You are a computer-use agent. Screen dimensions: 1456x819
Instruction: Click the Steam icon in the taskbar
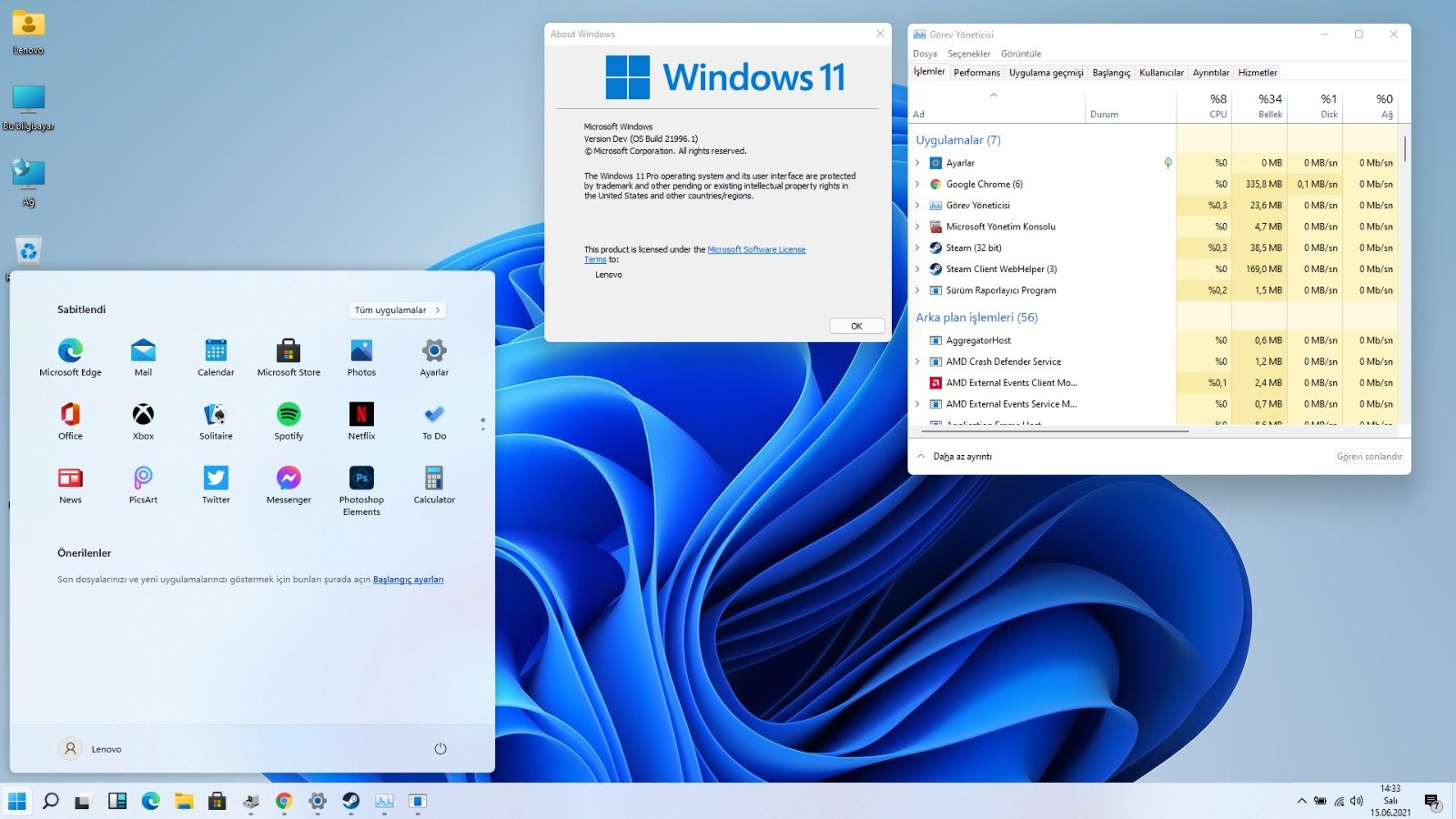tap(350, 801)
